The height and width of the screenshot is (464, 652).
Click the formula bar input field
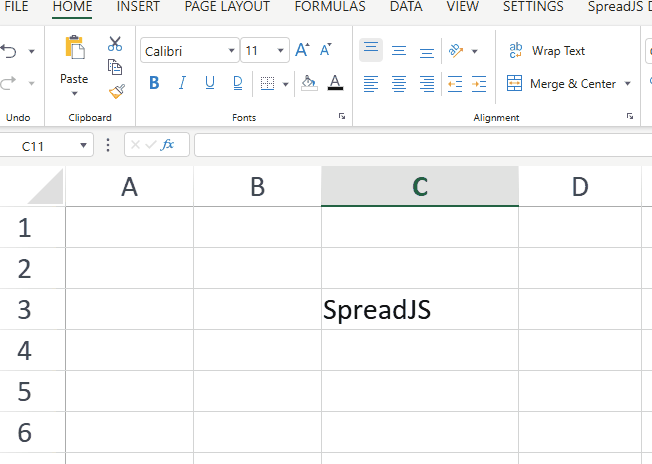pos(423,145)
